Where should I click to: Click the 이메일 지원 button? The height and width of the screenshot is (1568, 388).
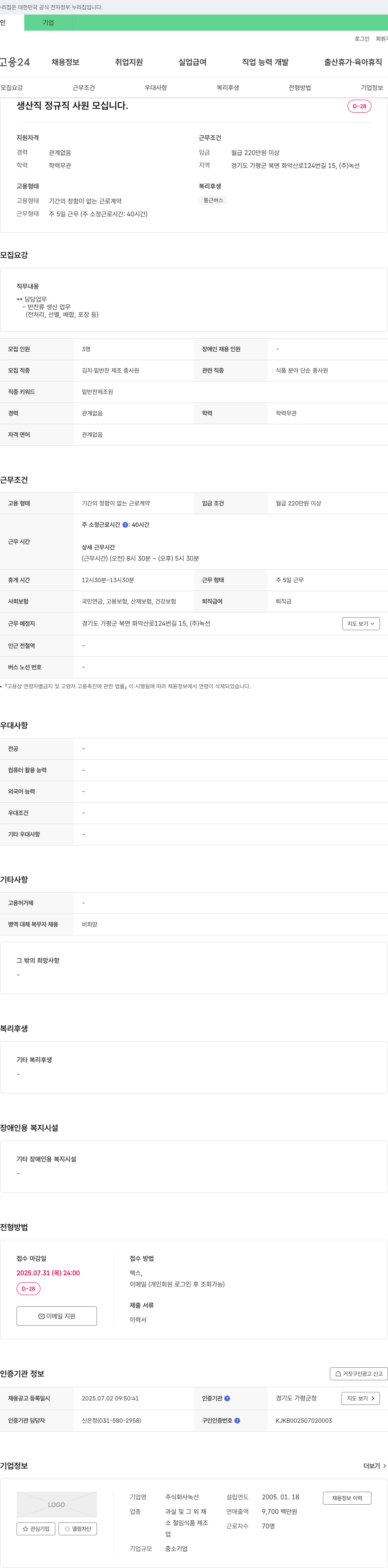57,1316
